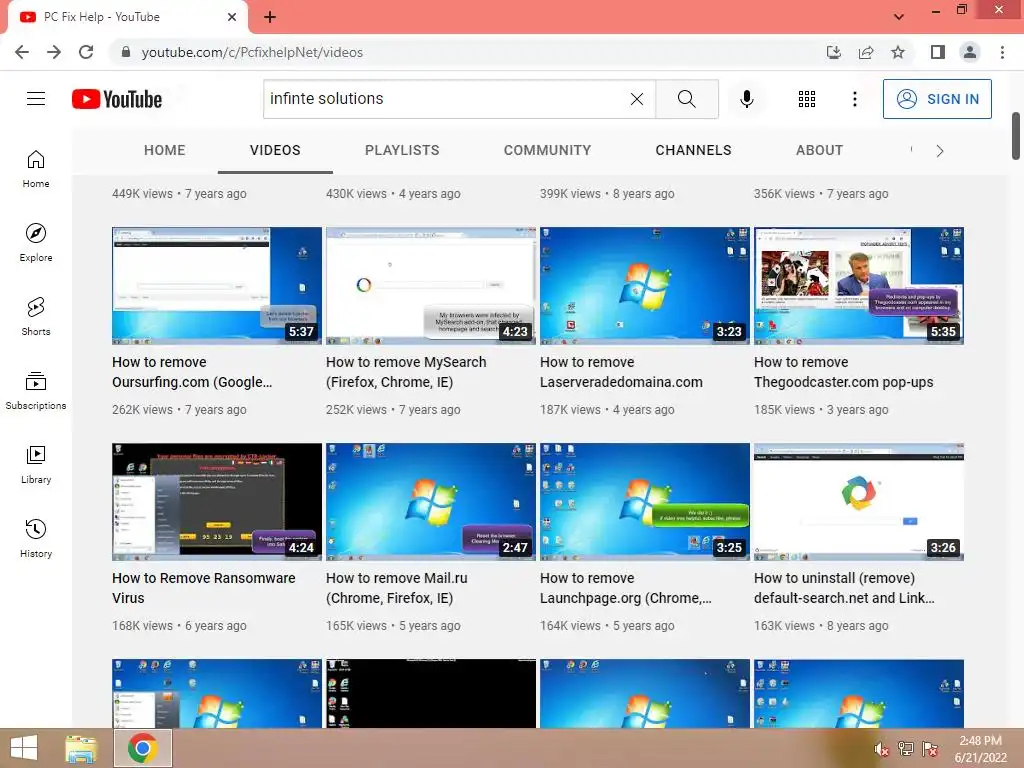Reload the page
Viewport: 1024px width, 768px height.
(86, 52)
